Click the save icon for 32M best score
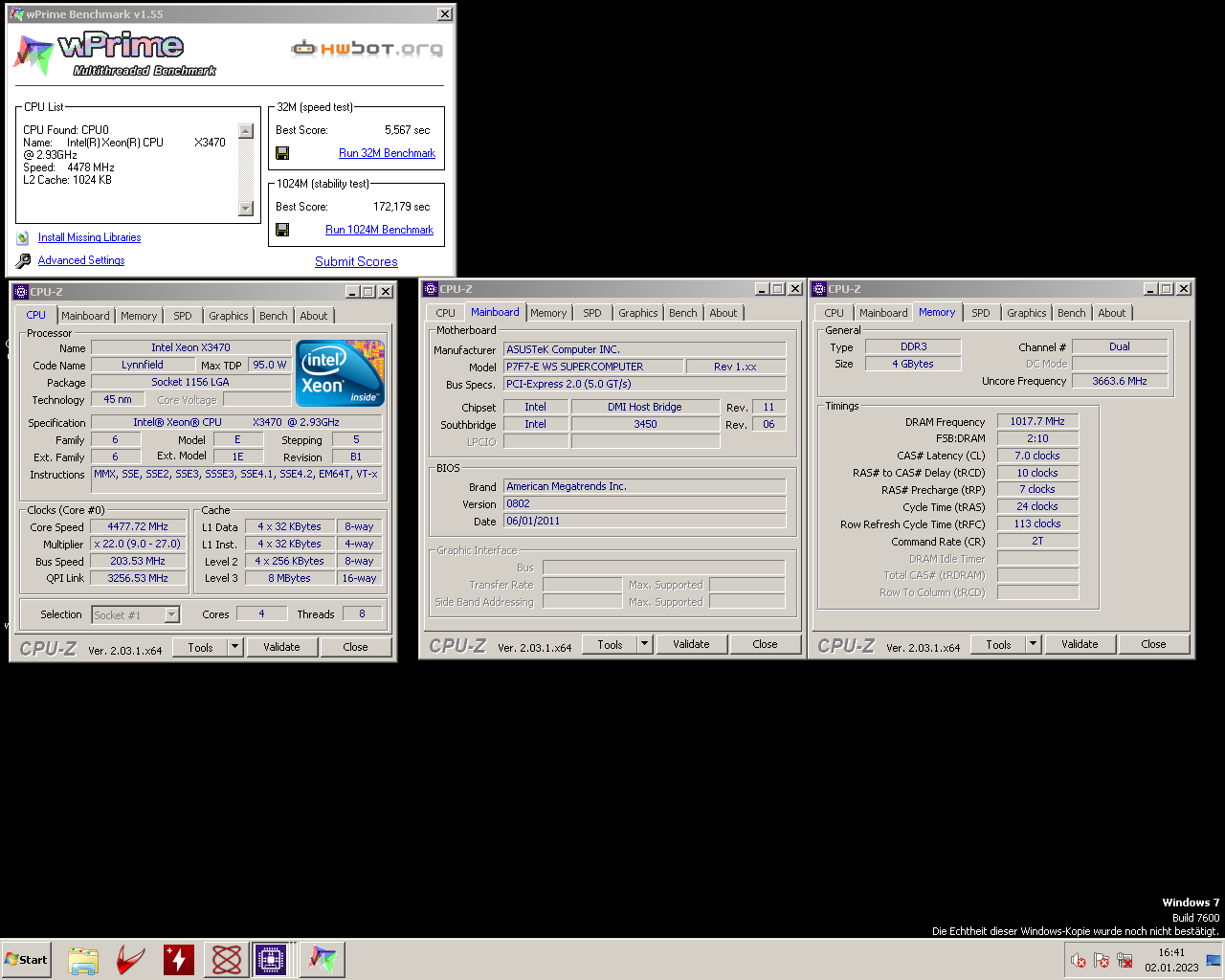This screenshot has height=980, width=1225. 282,153
